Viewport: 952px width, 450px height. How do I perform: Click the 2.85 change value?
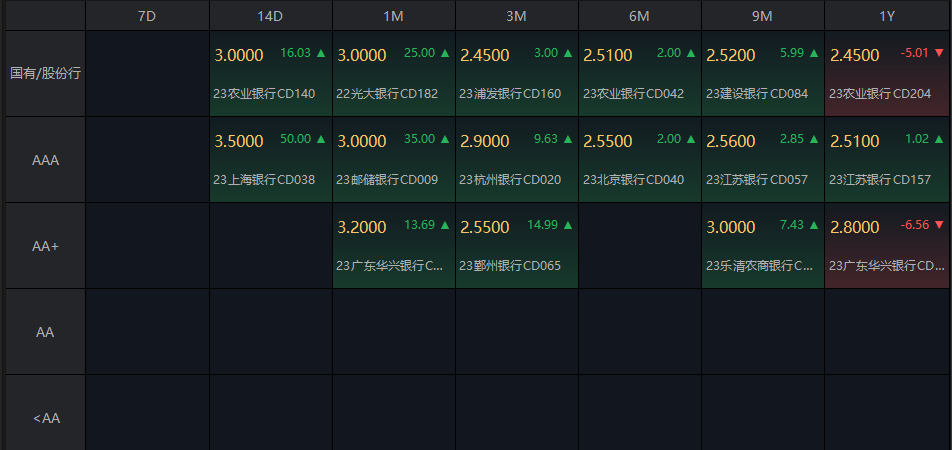point(792,139)
